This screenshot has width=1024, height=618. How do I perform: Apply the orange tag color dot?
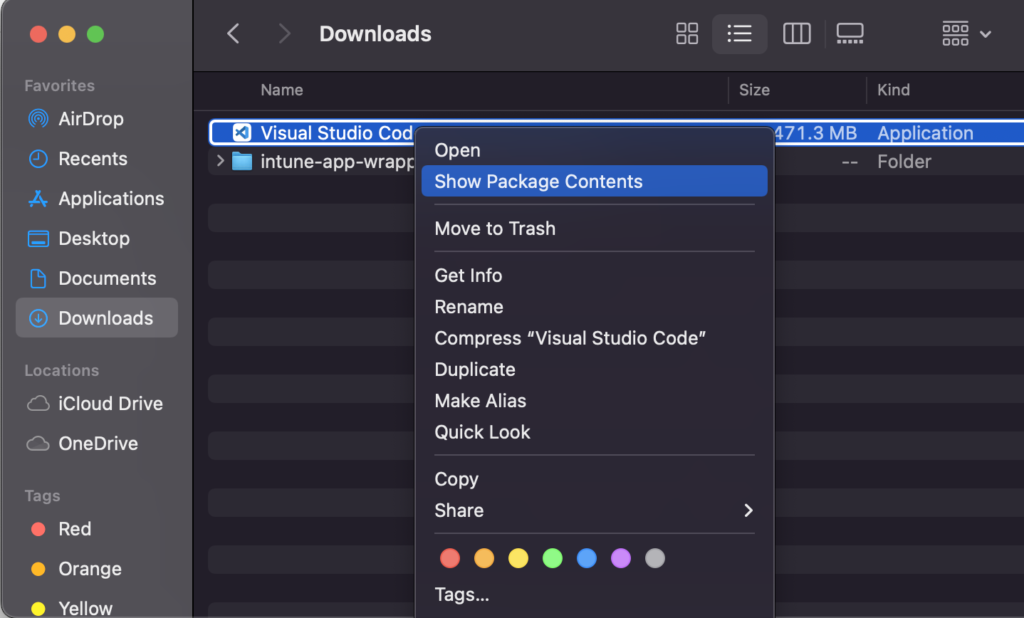(x=484, y=559)
